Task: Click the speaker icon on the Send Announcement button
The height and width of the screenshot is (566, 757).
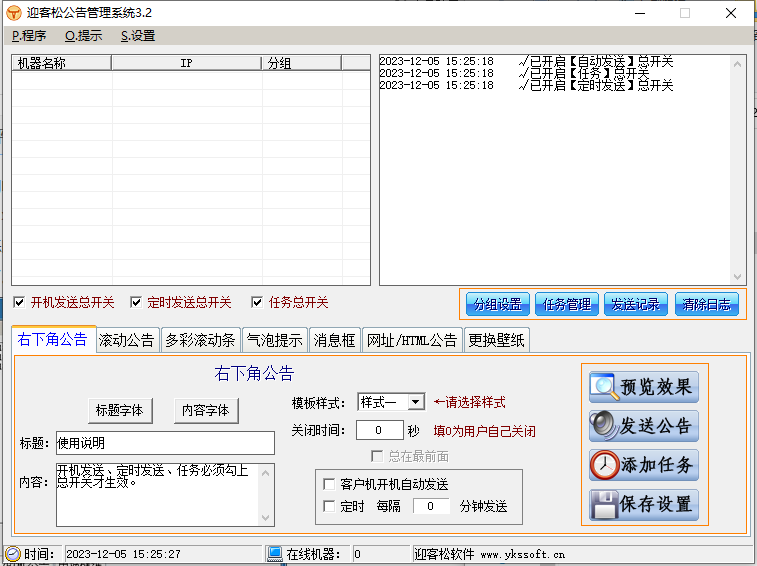Action: point(603,426)
